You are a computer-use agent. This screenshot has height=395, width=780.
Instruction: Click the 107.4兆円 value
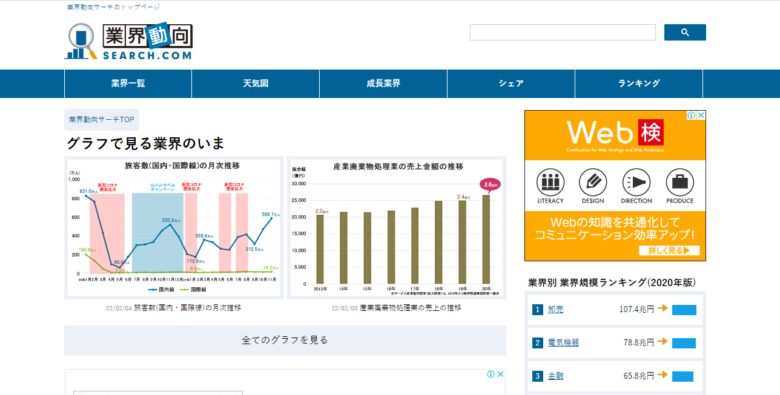636,309
